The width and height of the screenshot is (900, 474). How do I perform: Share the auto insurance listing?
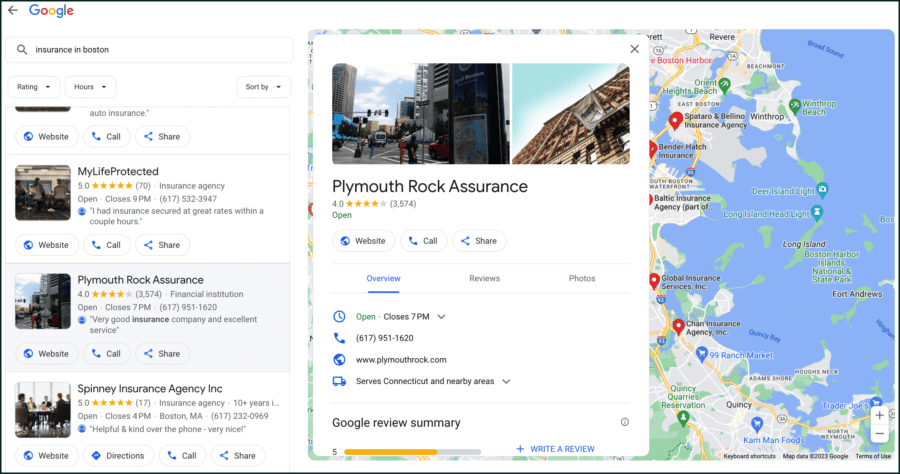pos(162,137)
